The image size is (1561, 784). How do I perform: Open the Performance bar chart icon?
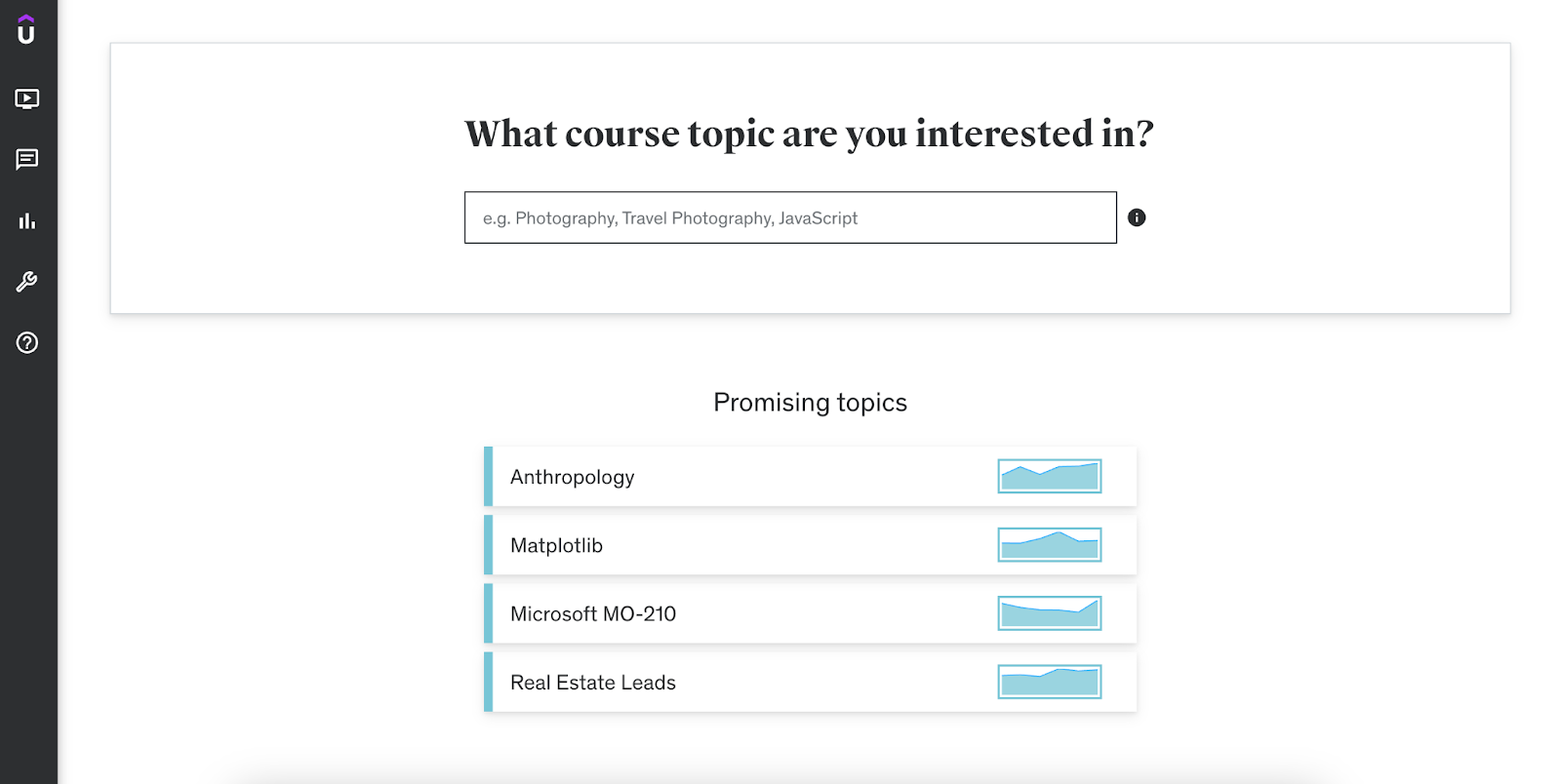[27, 221]
